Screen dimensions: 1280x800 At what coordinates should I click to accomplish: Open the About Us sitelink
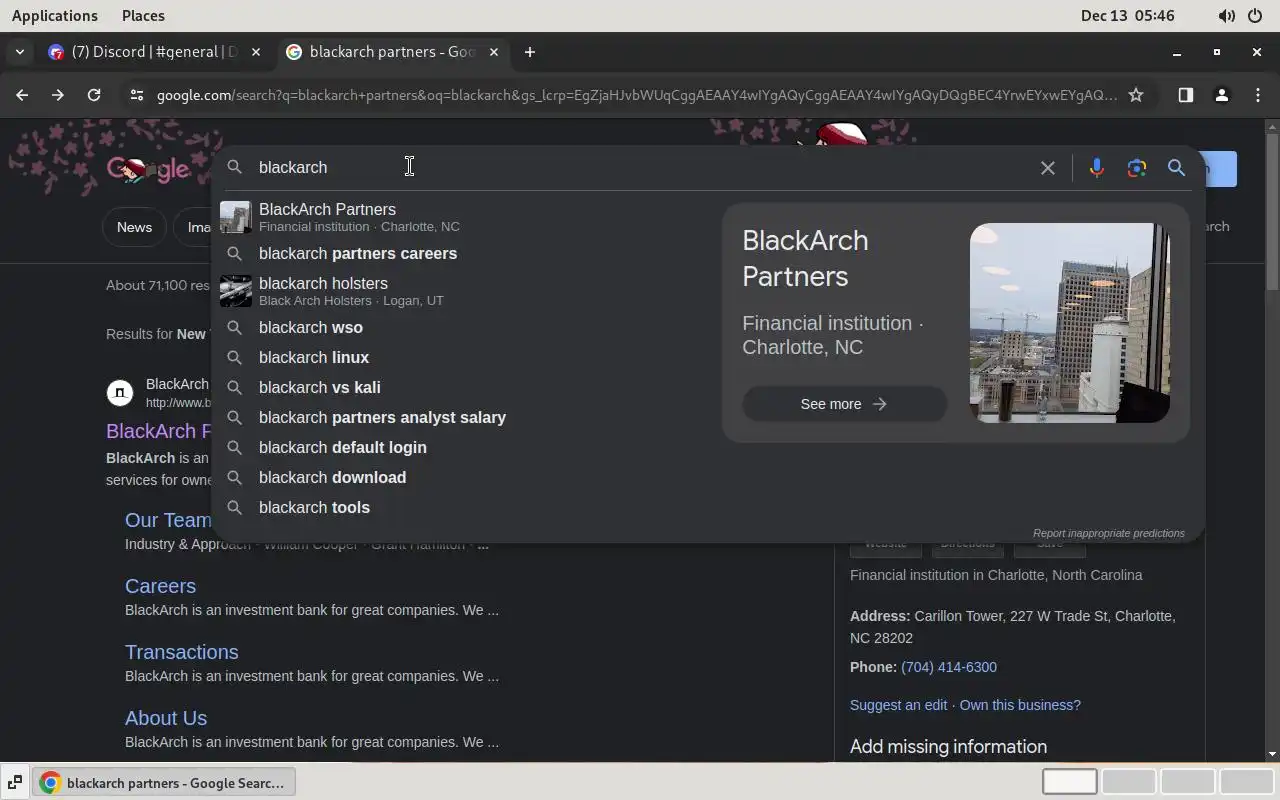[166, 718]
